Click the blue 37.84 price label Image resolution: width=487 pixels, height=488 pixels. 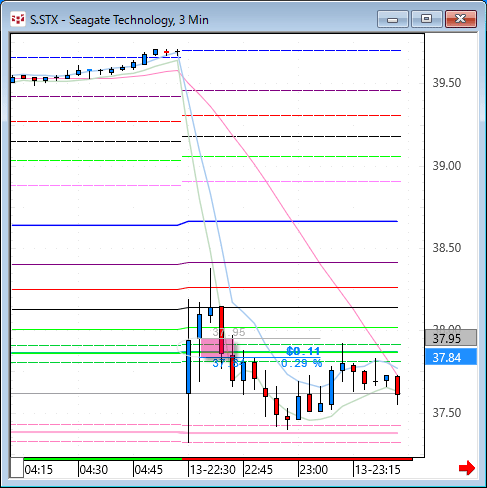coord(451,357)
